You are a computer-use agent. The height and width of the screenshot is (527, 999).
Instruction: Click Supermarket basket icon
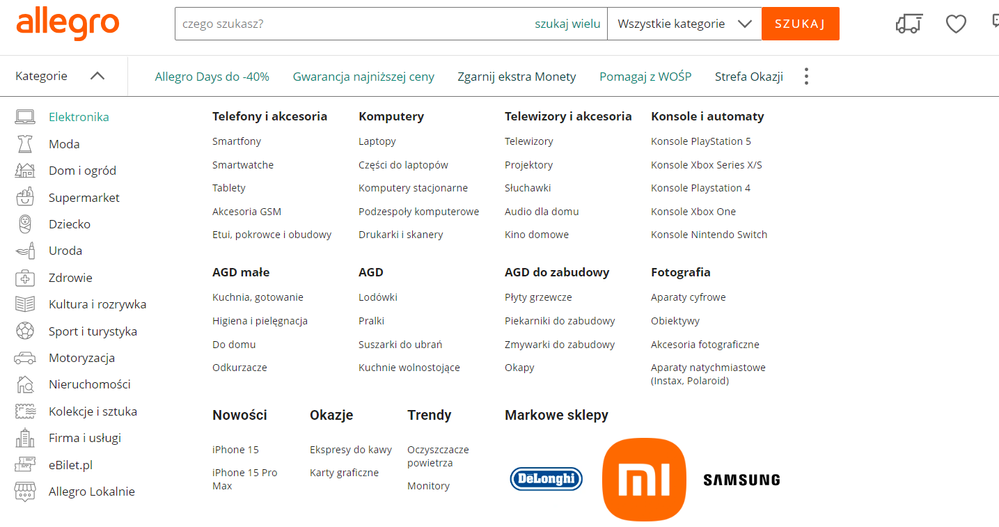coord(25,198)
